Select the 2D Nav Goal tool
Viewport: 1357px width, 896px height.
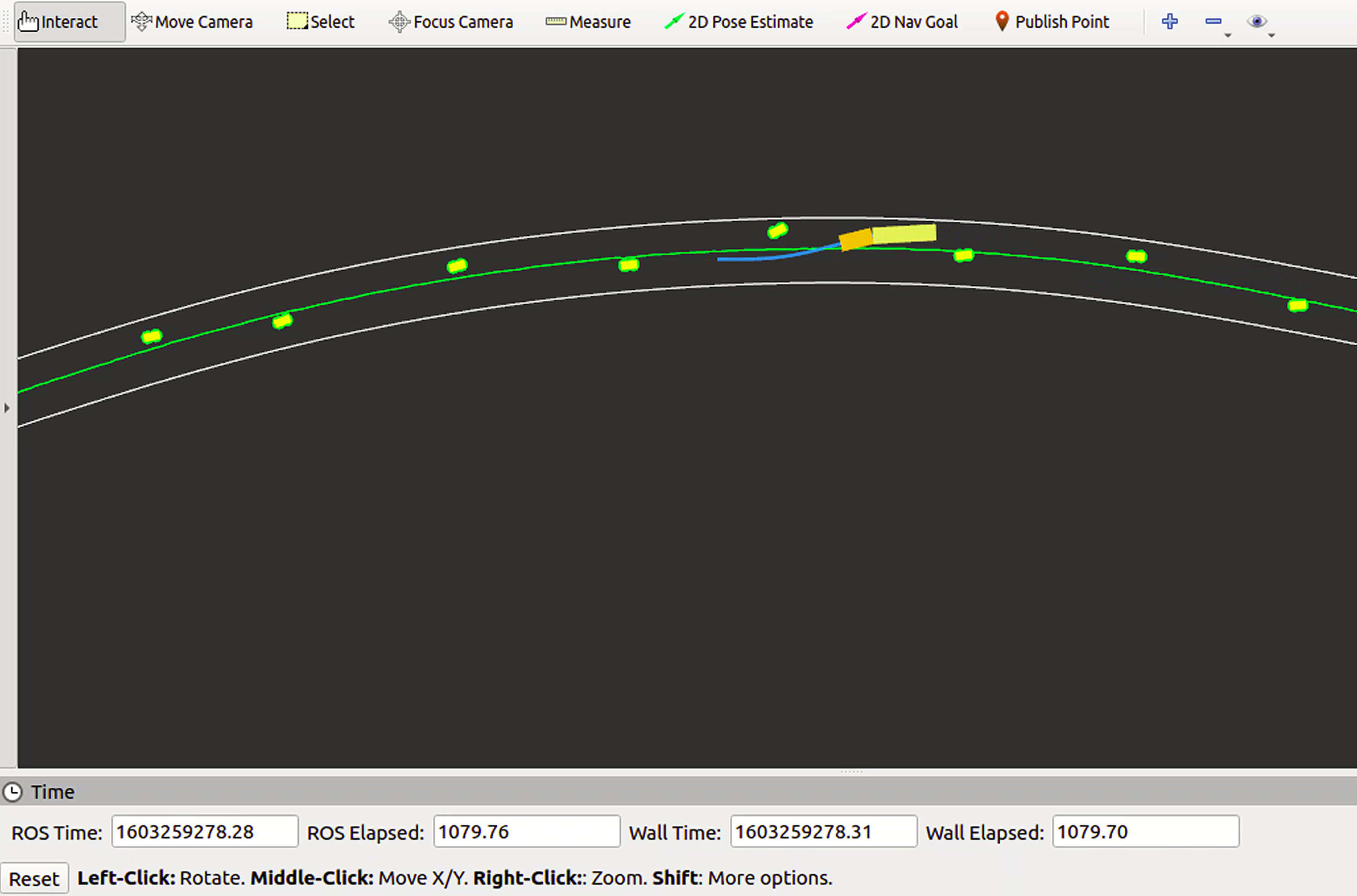click(902, 22)
